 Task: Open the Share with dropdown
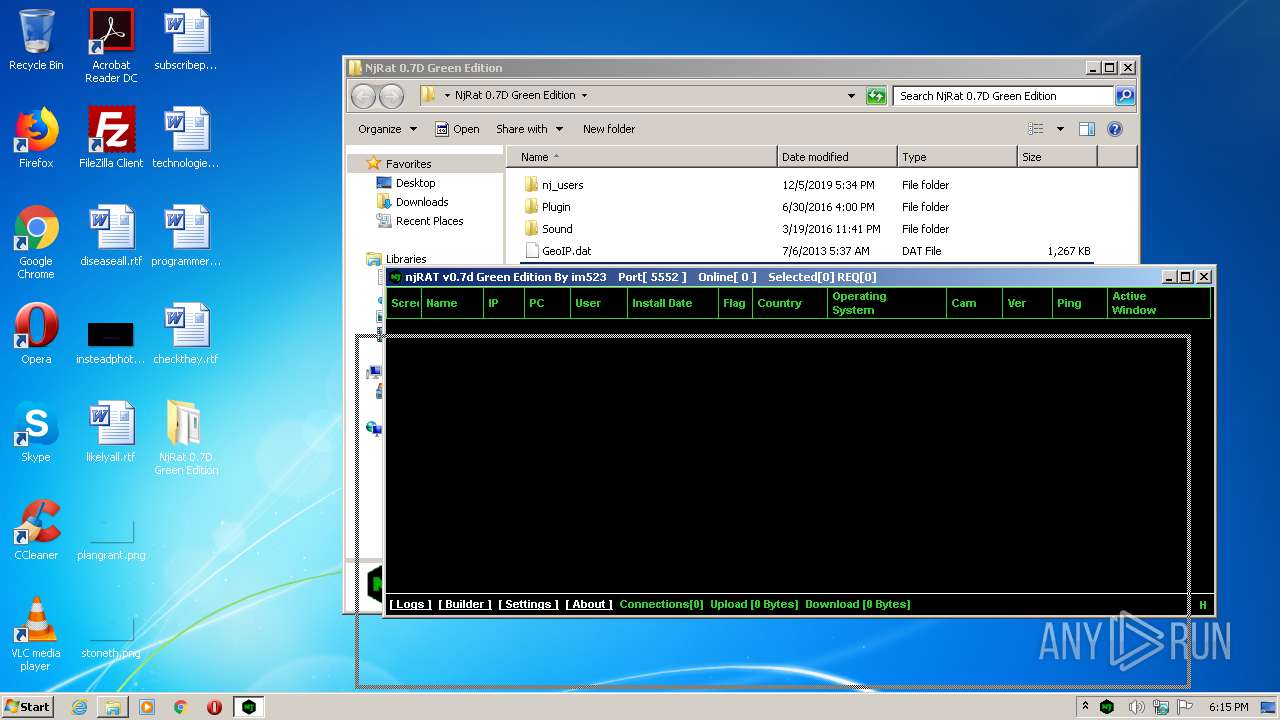click(529, 129)
